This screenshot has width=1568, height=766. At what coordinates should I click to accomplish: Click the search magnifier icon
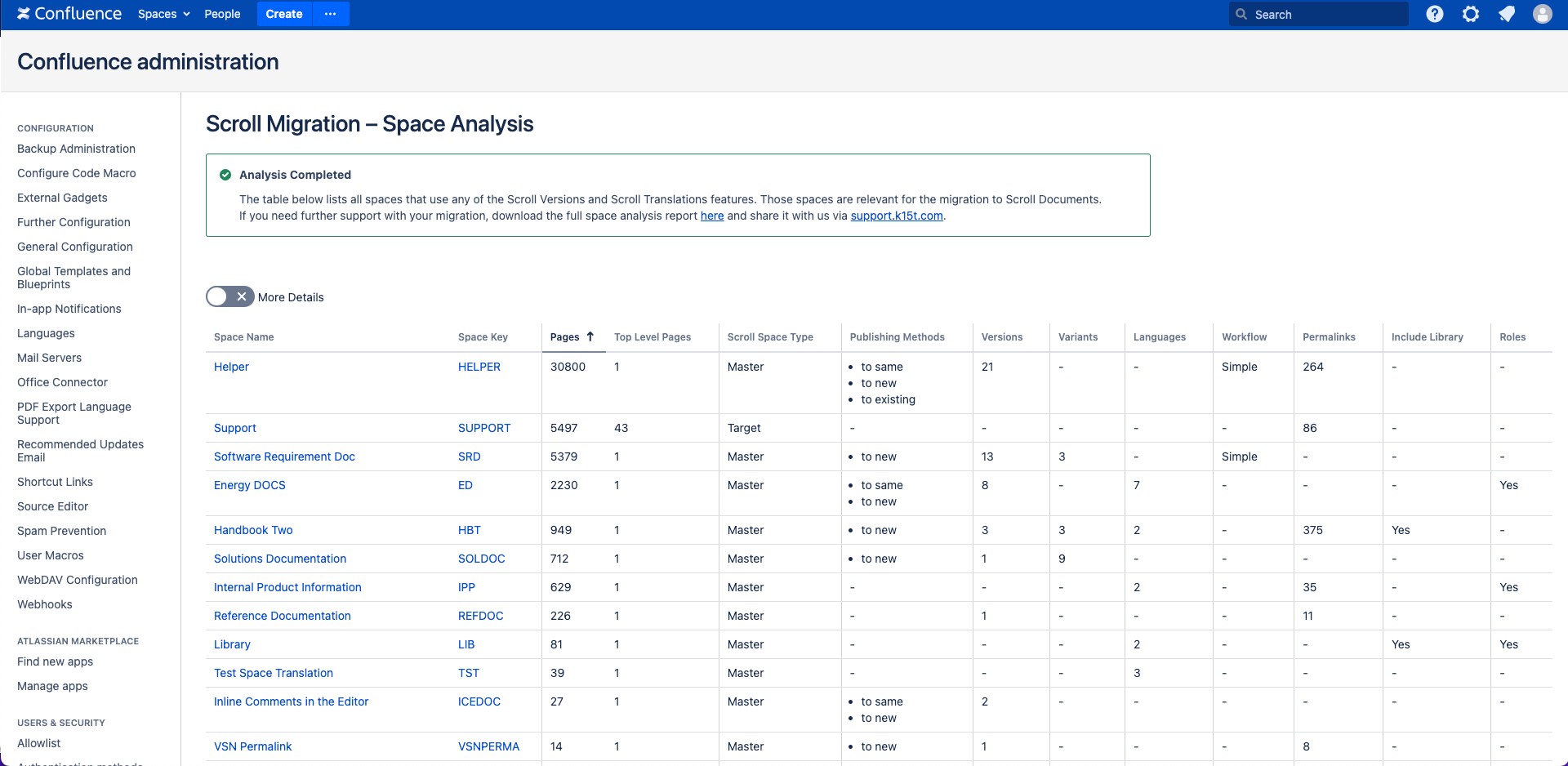tap(1241, 15)
